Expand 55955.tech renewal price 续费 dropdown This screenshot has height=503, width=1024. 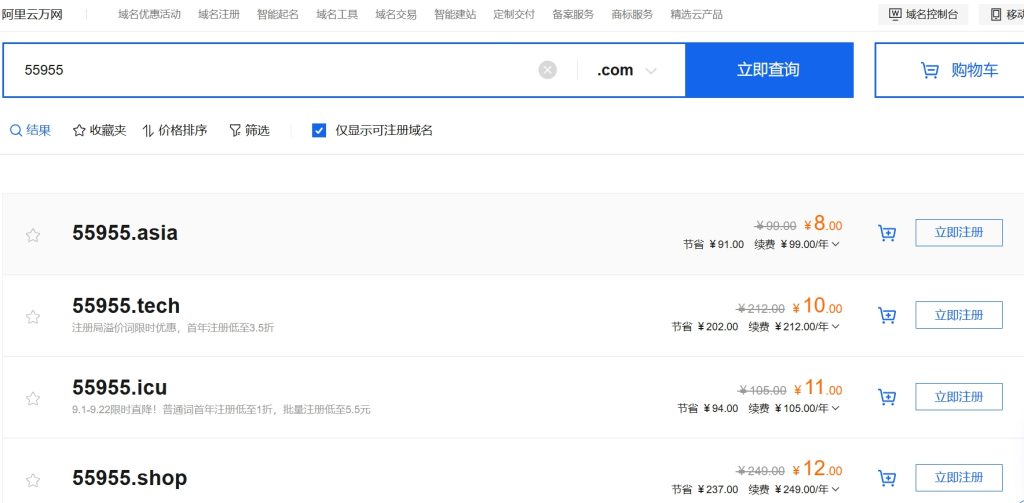click(x=835, y=326)
